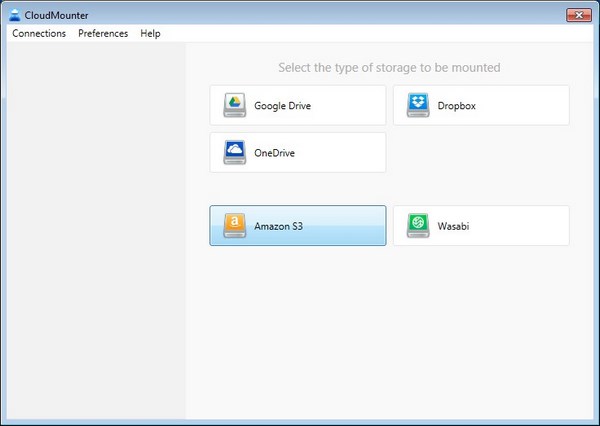600x426 pixels.
Task: Select the Dropbox label text
Action: 457,106
